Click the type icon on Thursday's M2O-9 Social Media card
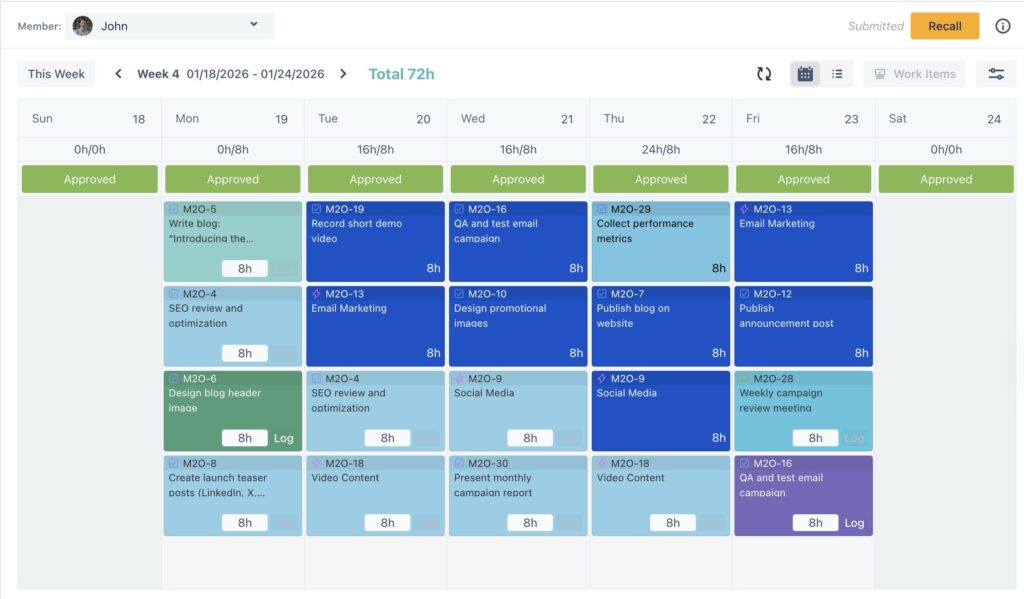This screenshot has height=599, width=1024. click(601, 380)
